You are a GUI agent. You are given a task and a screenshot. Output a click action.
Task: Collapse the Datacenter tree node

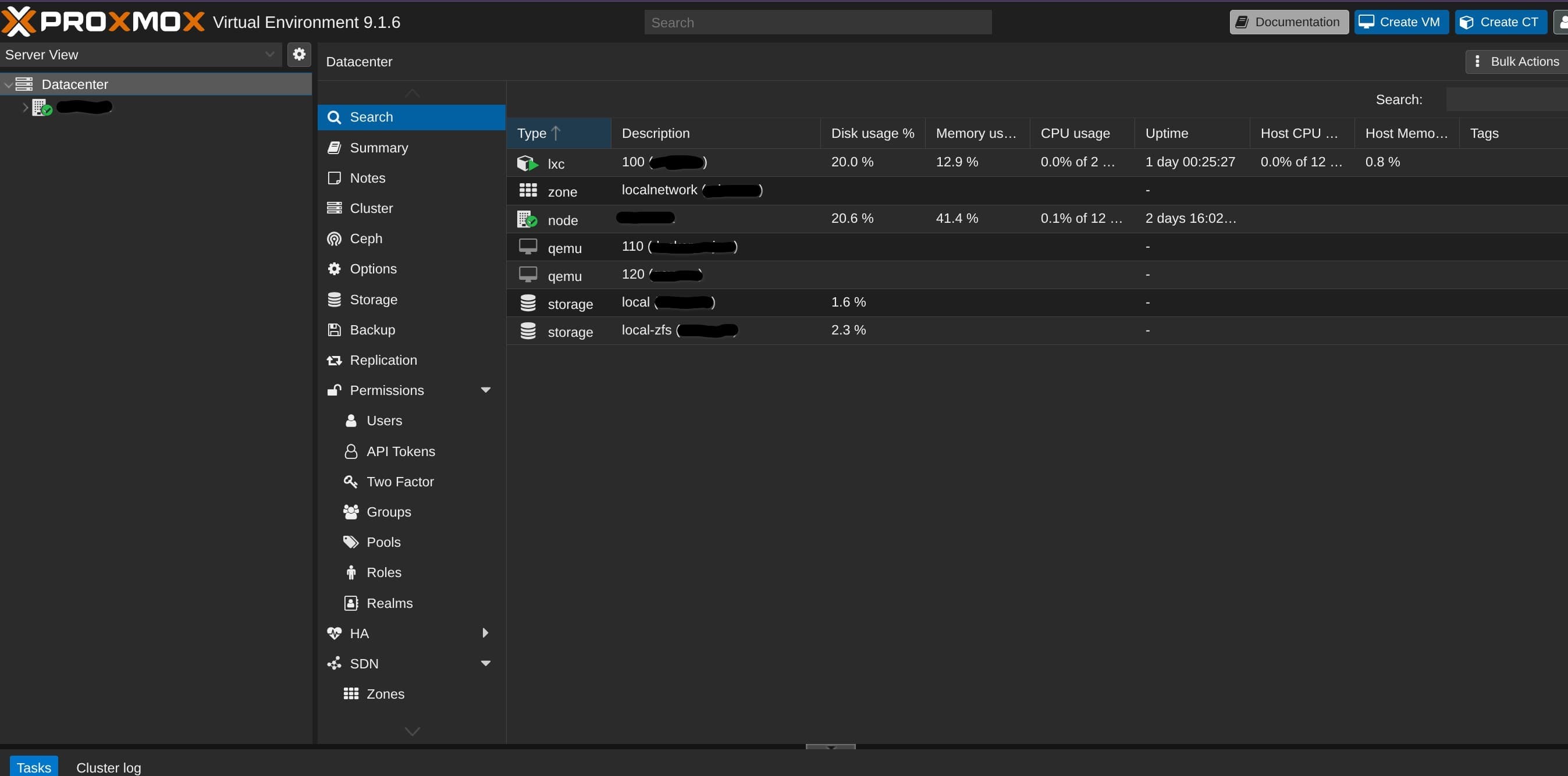8,84
